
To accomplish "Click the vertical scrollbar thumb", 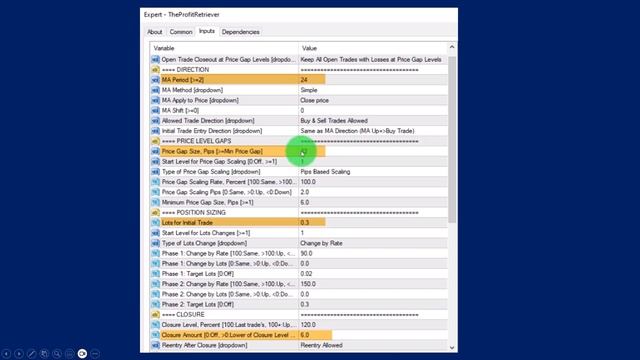I will 452,139.
